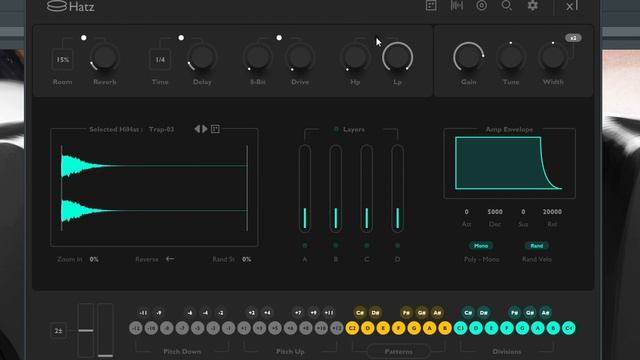Adjust the layer D volume slider
The height and width of the screenshot is (360, 640).
click(x=398, y=188)
